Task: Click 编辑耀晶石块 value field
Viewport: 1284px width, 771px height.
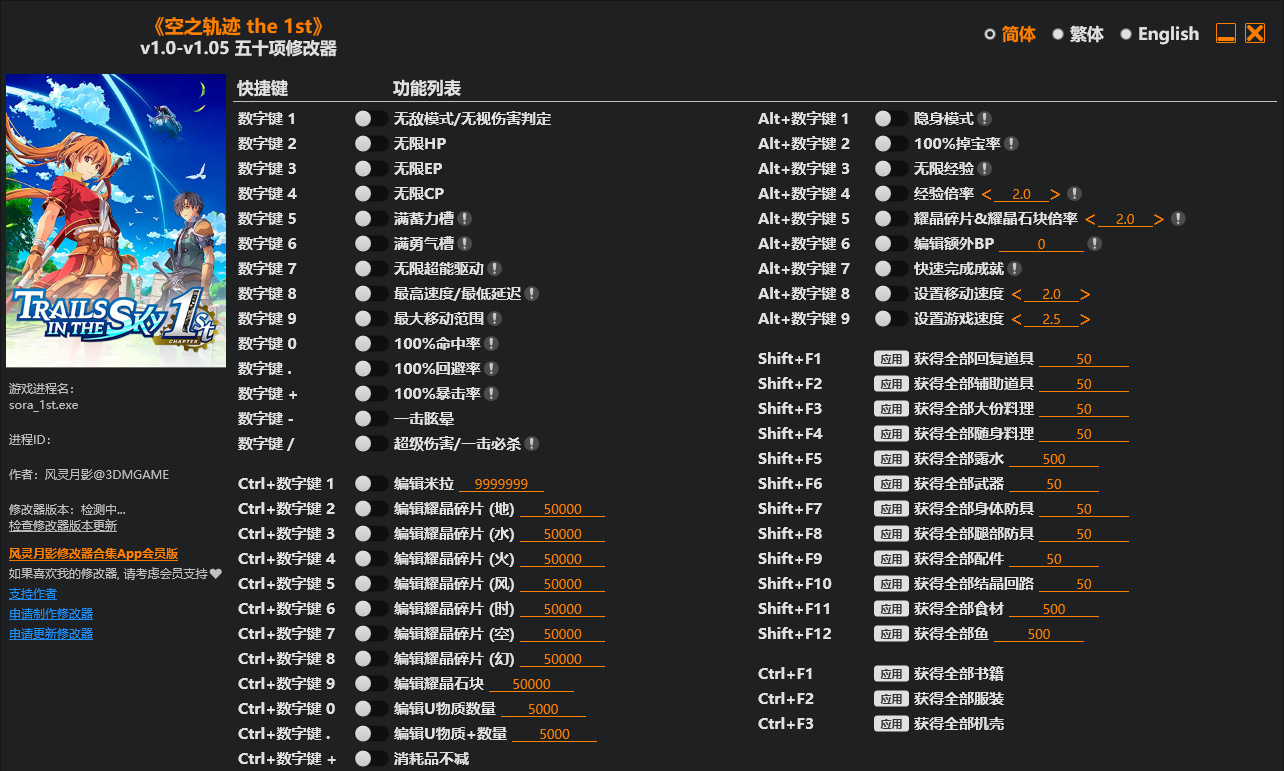Action: (x=532, y=684)
